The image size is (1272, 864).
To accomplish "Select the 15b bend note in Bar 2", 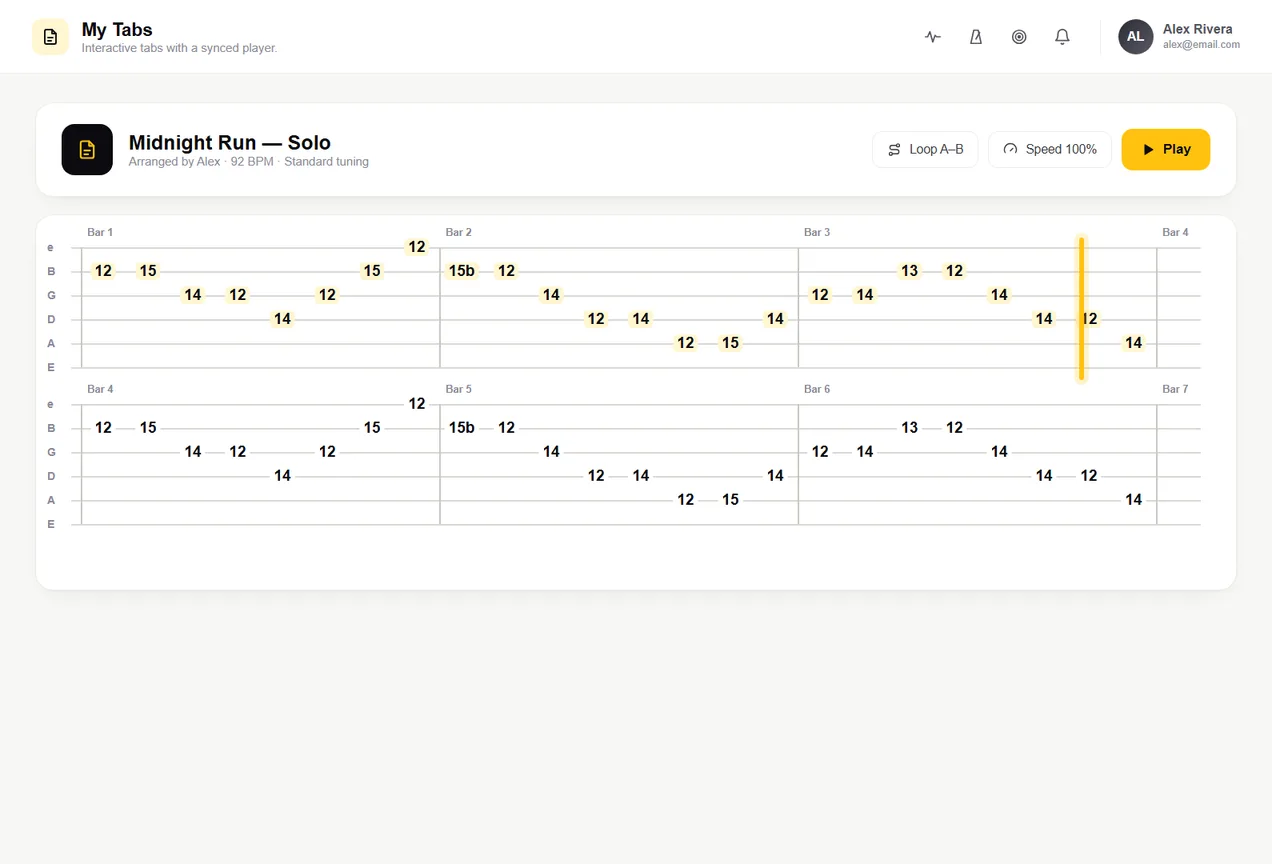I will coord(462,271).
